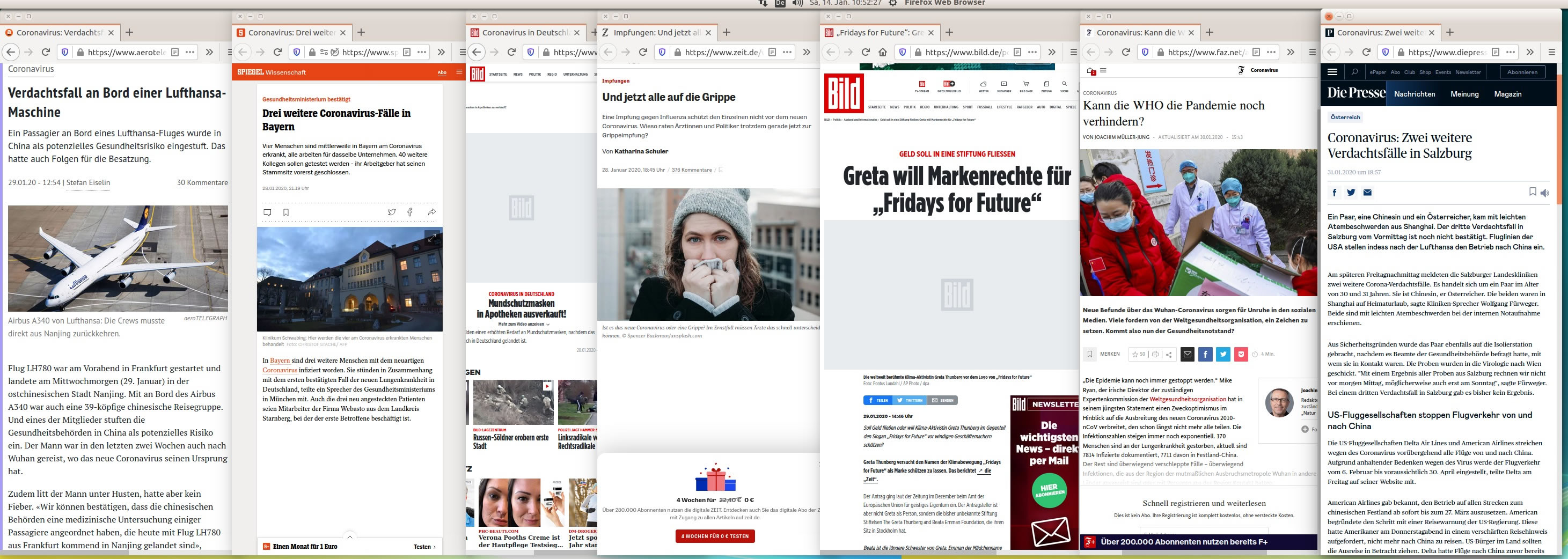Image resolution: width=1568 pixels, height=559 pixels.
Task: Enlarge the Klinikum Schwabing photo
Action: (431, 238)
